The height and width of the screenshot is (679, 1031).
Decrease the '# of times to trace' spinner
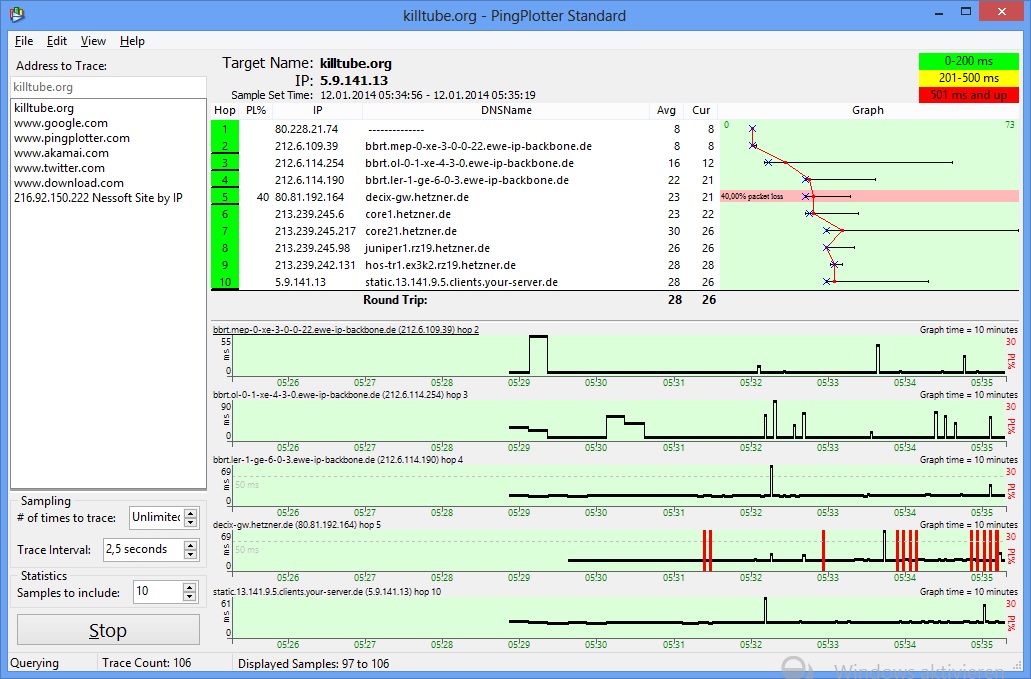tap(191, 523)
